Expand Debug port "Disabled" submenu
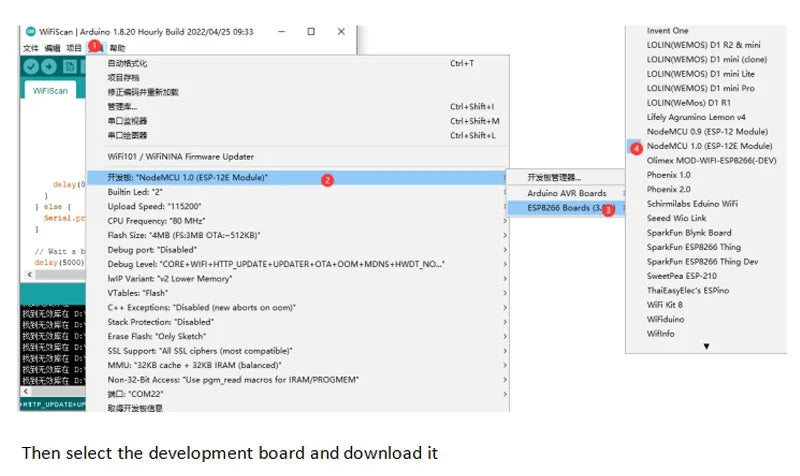The height and width of the screenshot is (476, 800). pyautogui.click(x=297, y=249)
